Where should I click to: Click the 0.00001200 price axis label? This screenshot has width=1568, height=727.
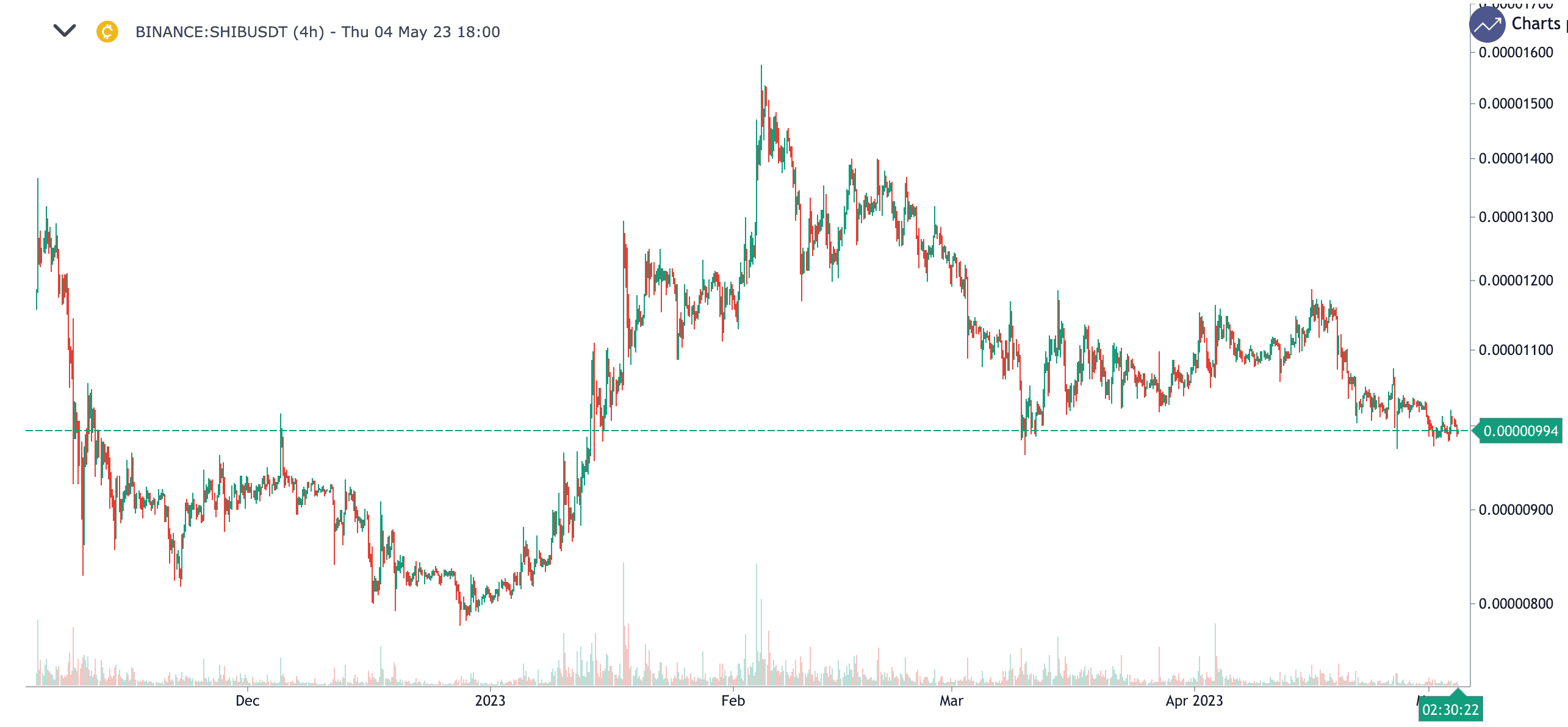click(1516, 281)
